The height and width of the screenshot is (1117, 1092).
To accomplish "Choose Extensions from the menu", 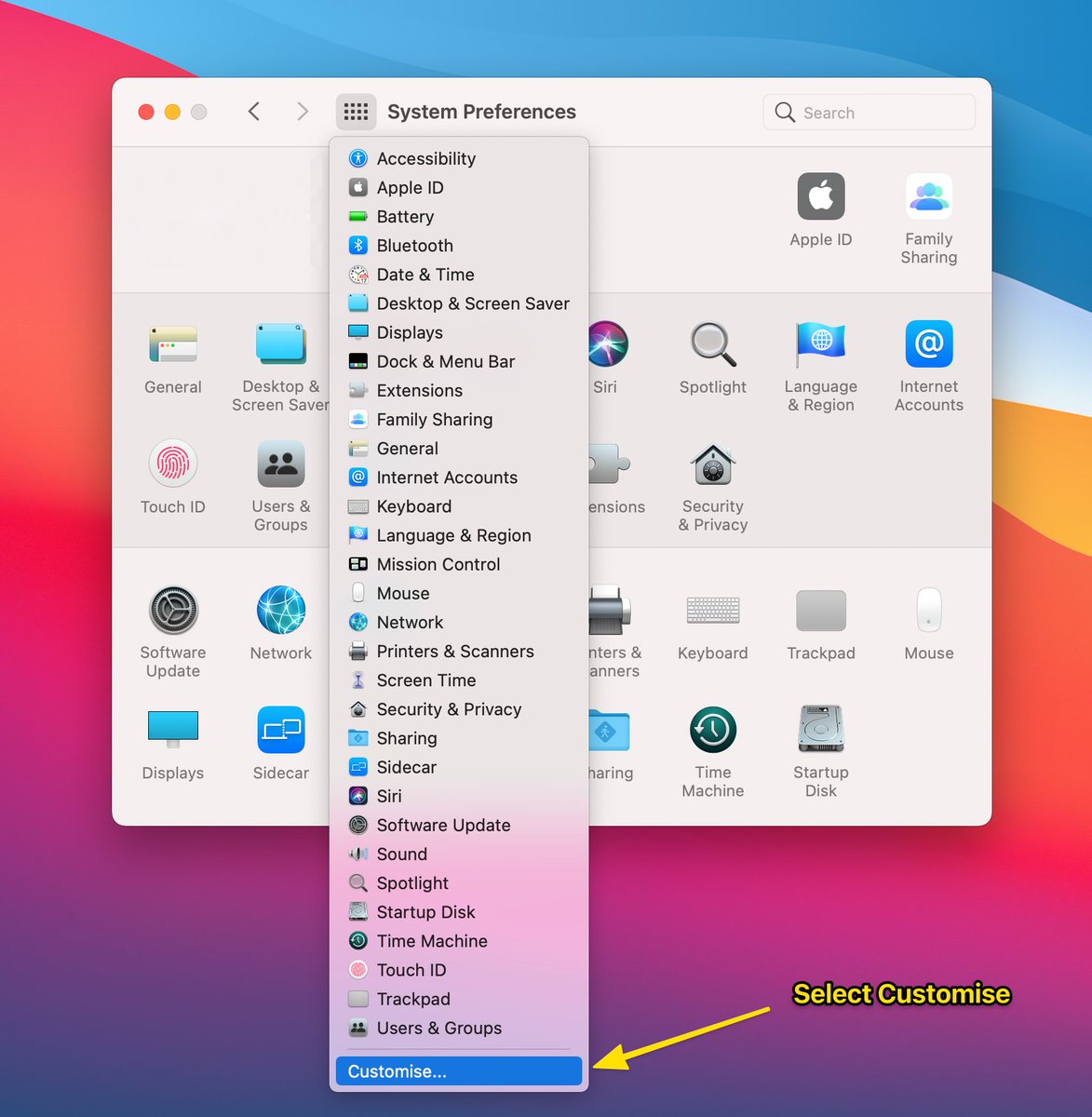I will (459, 390).
